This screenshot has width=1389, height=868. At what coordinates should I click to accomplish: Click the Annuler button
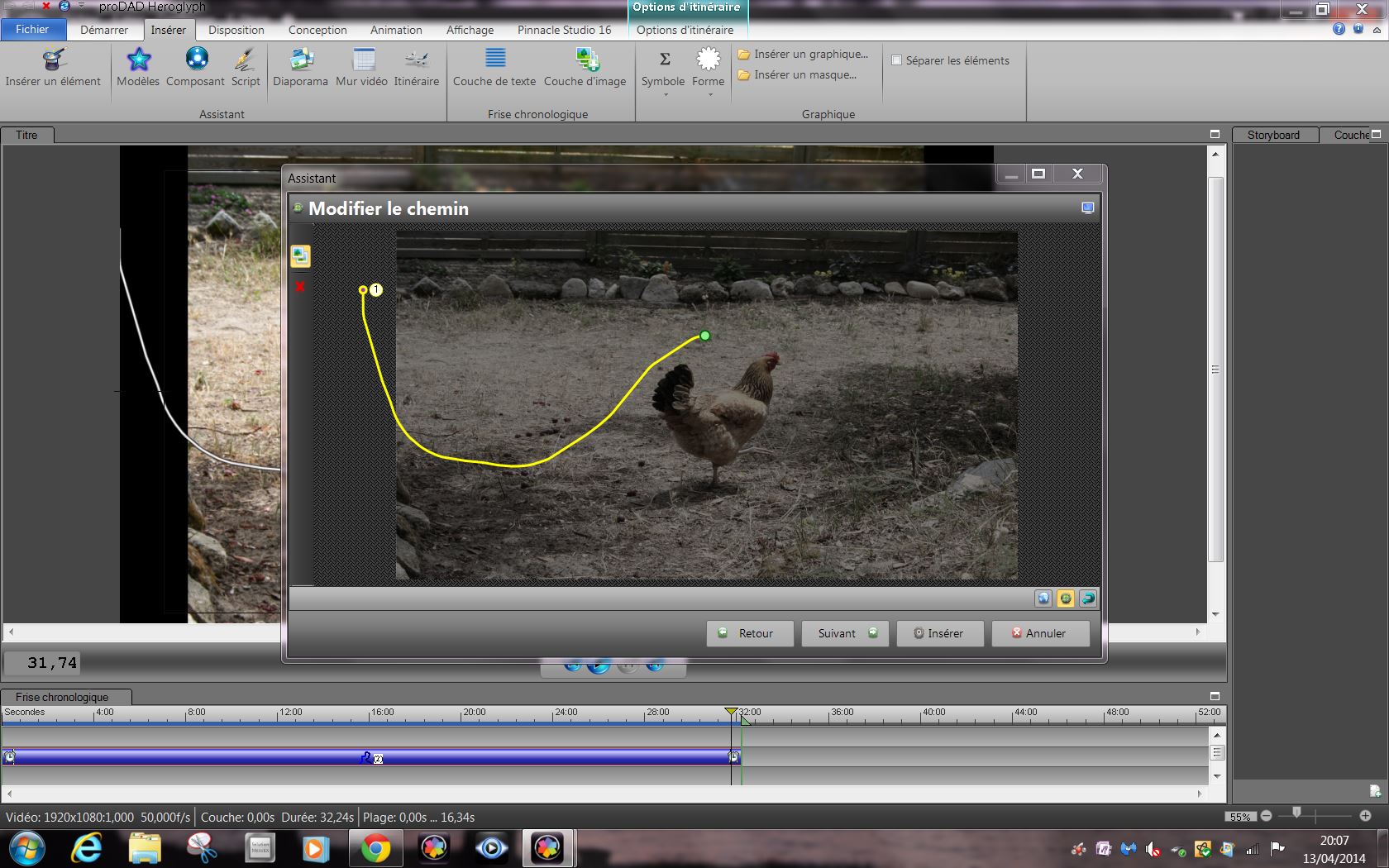(x=1040, y=633)
